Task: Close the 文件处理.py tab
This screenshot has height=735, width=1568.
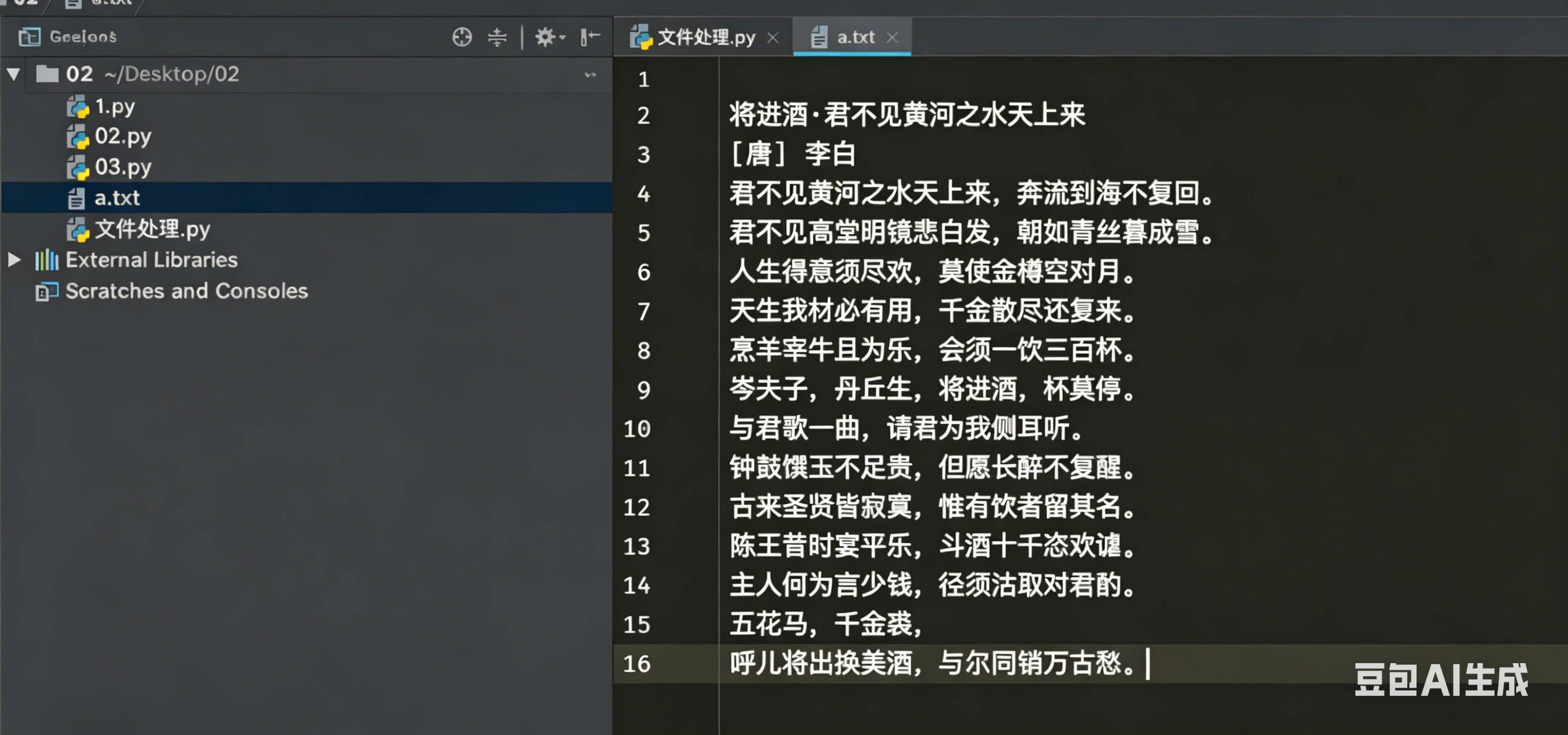Action: tap(772, 38)
